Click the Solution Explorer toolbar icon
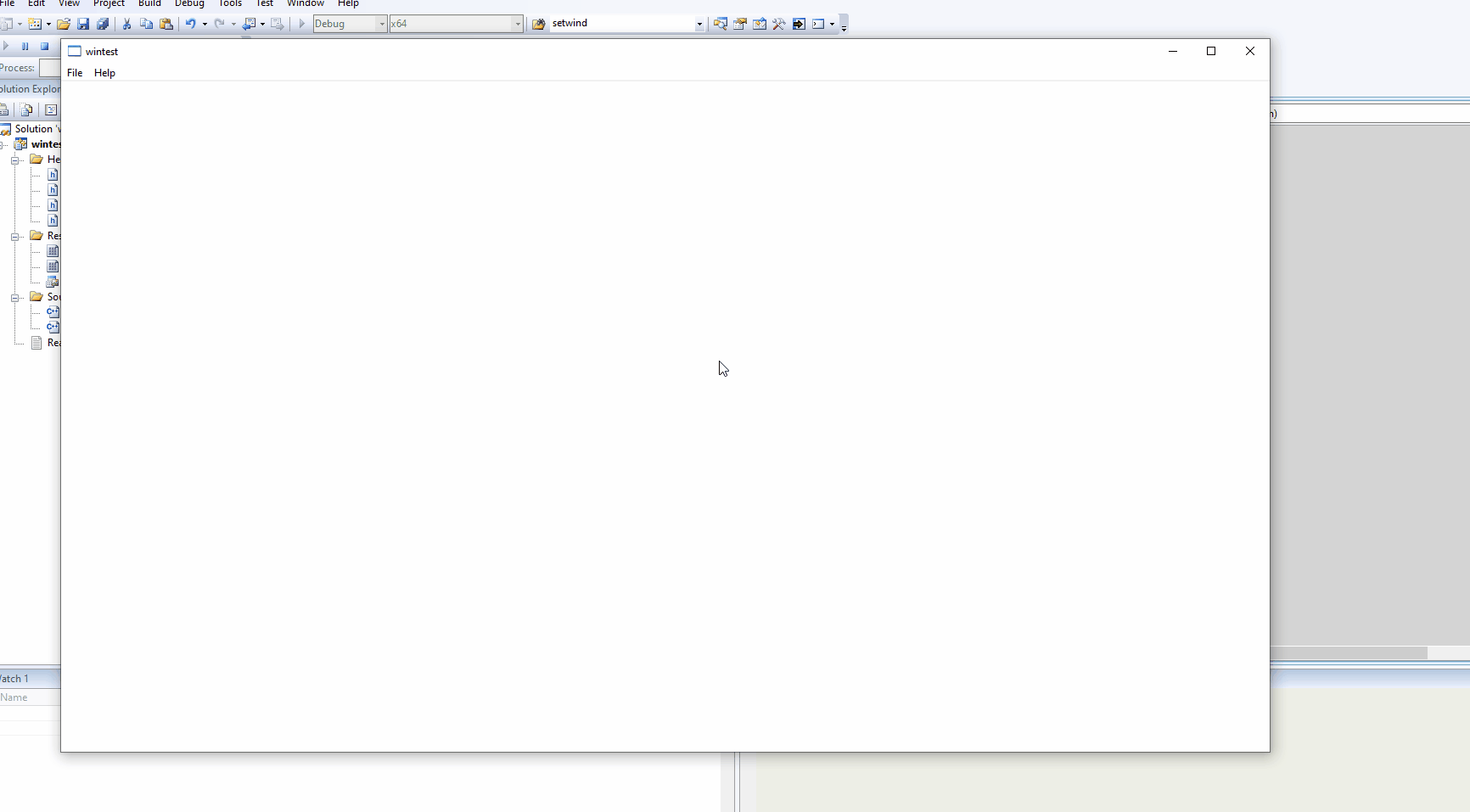 coord(720,24)
